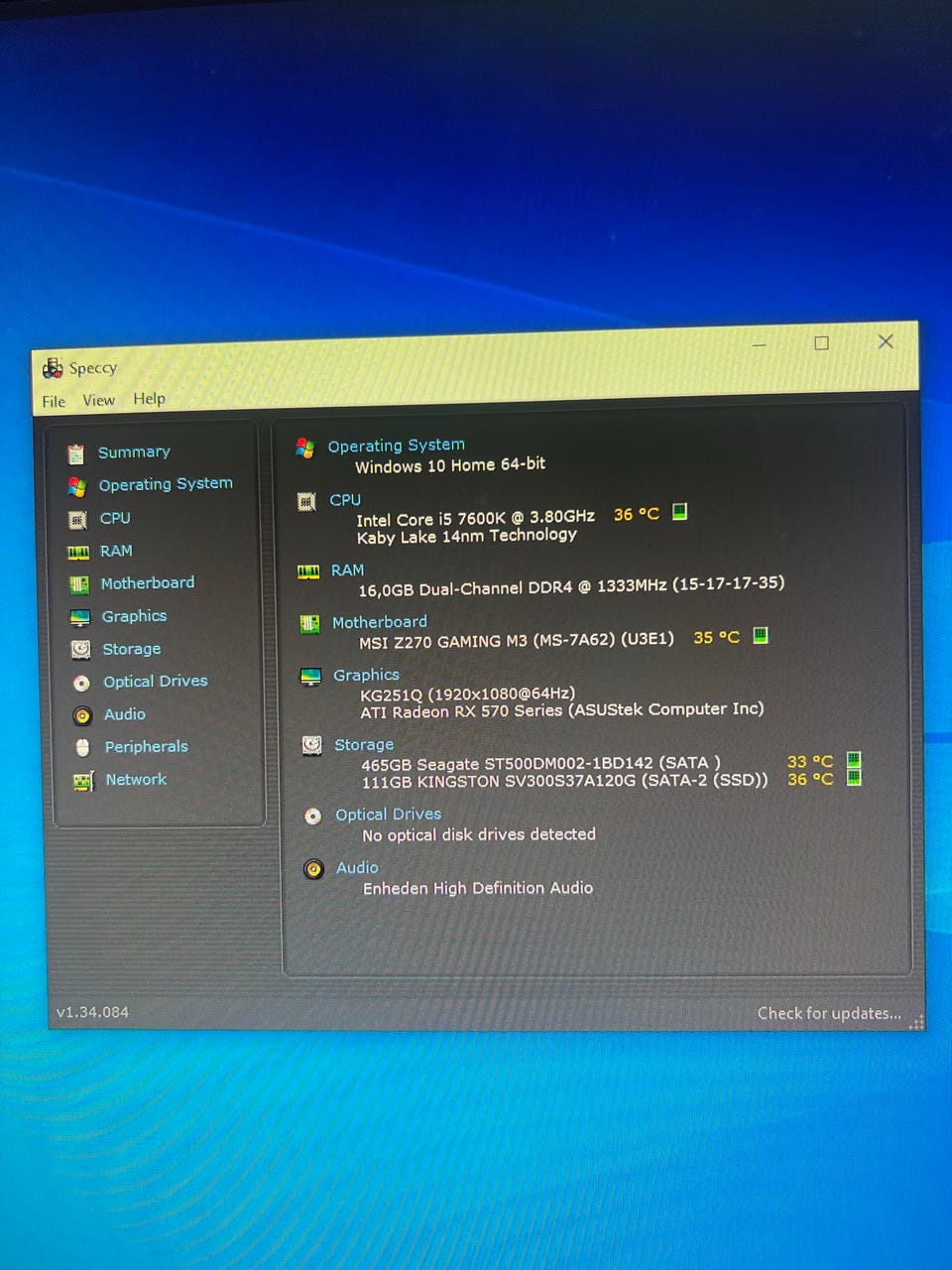The height and width of the screenshot is (1270, 952).
Task: Click the Storage drive icon in sidebar
Action: [81, 650]
